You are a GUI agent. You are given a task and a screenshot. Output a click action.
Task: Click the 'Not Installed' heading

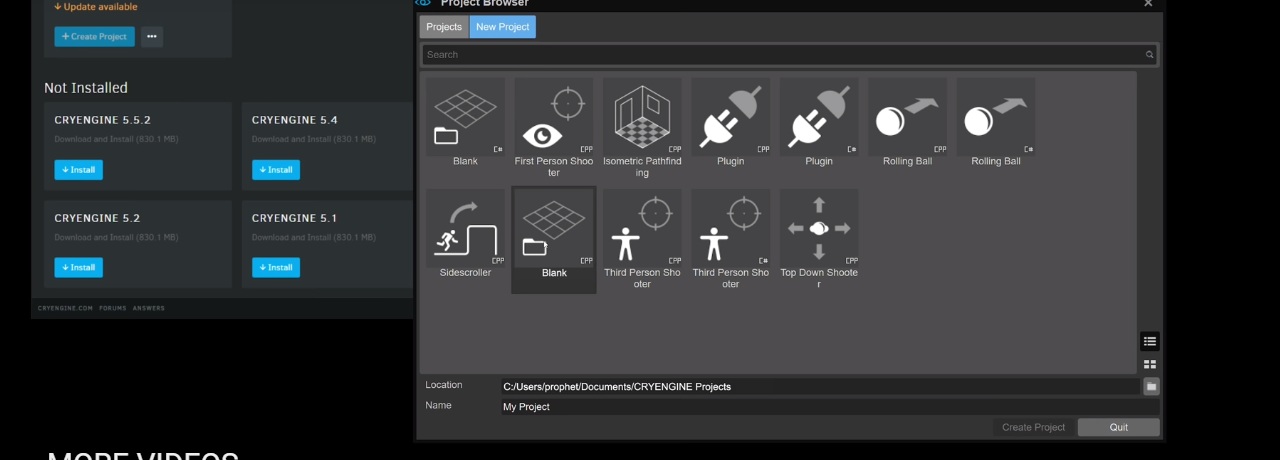(x=86, y=88)
